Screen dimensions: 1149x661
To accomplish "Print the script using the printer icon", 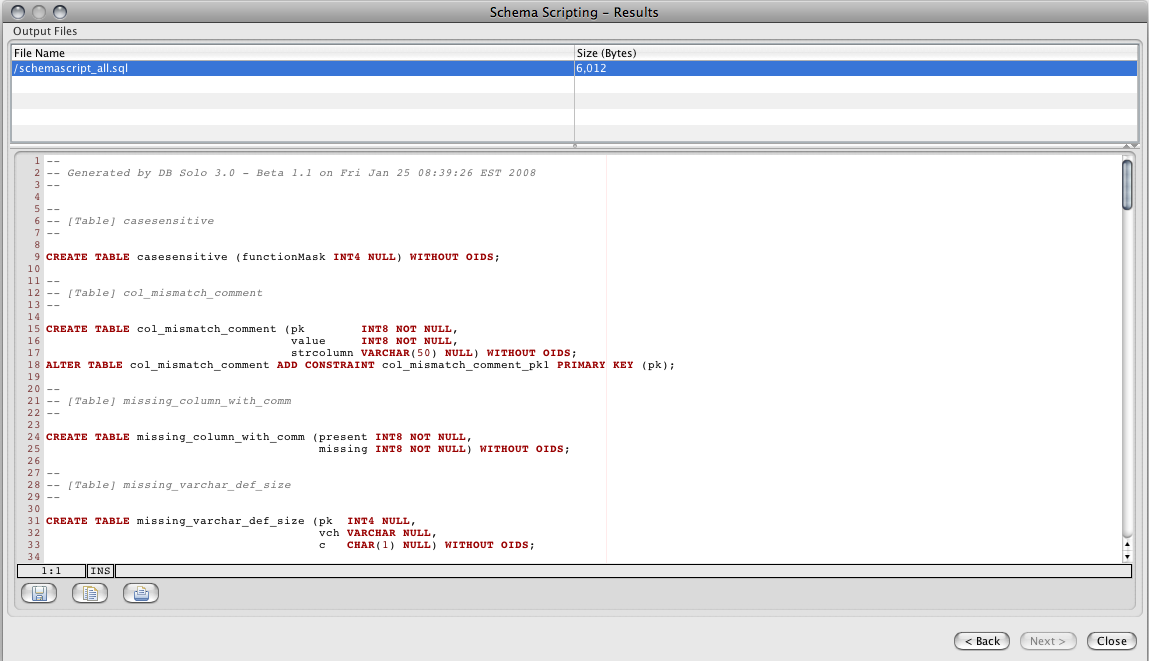I will click(141, 593).
